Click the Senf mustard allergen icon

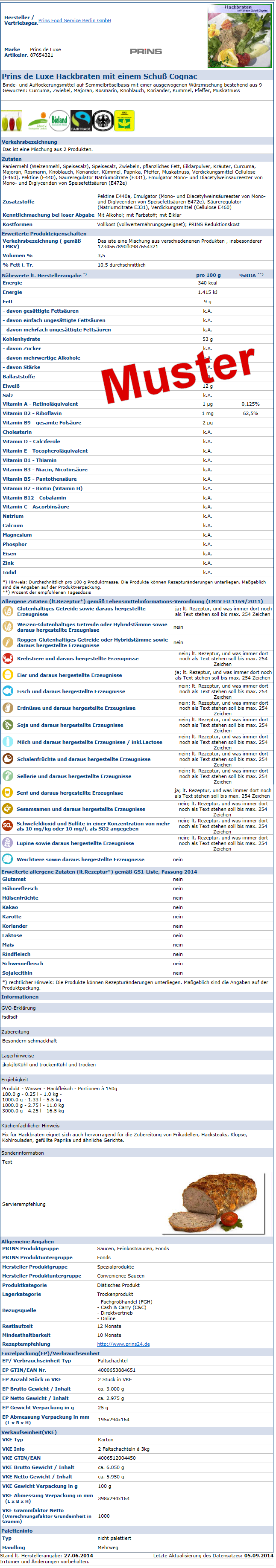pos(8,793)
